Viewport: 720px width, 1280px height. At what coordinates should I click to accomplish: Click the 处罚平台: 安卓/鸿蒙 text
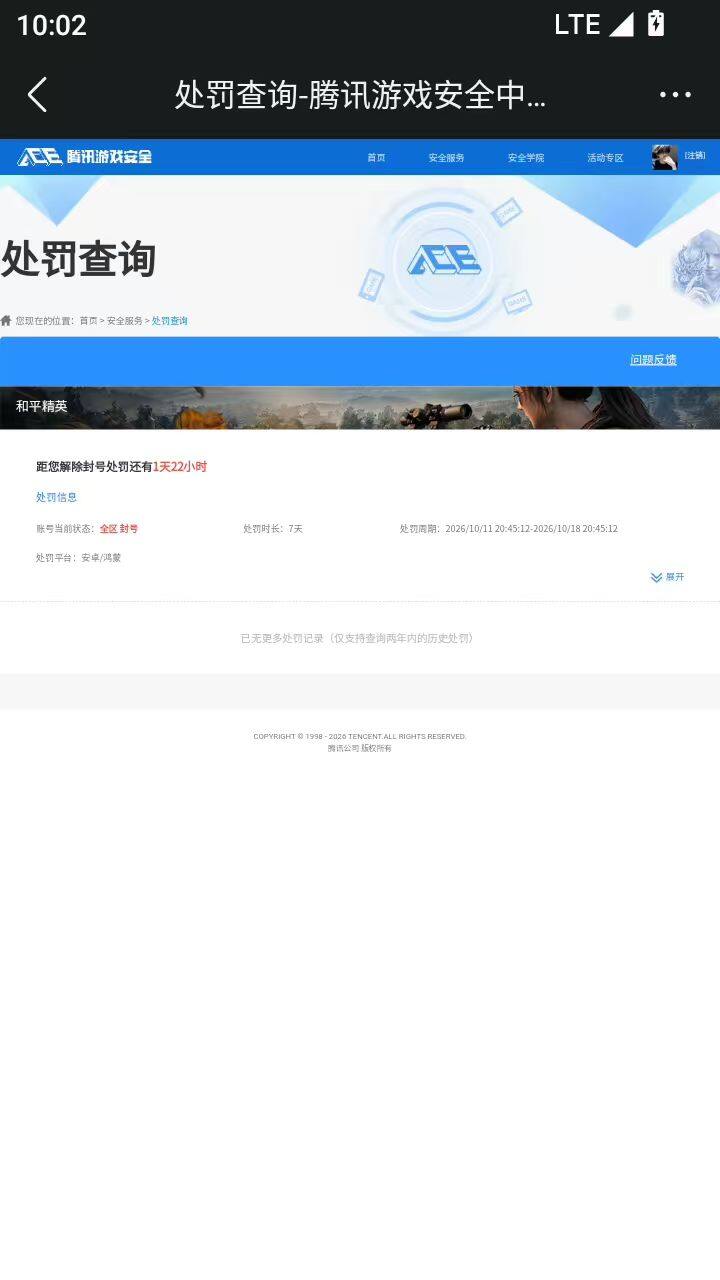coord(78,558)
